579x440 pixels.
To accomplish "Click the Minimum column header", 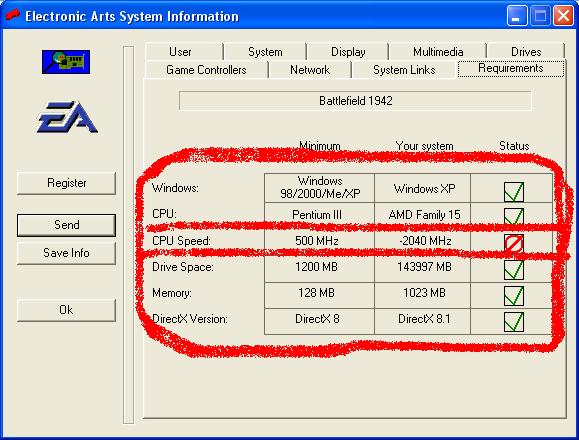I will (x=320, y=146).
